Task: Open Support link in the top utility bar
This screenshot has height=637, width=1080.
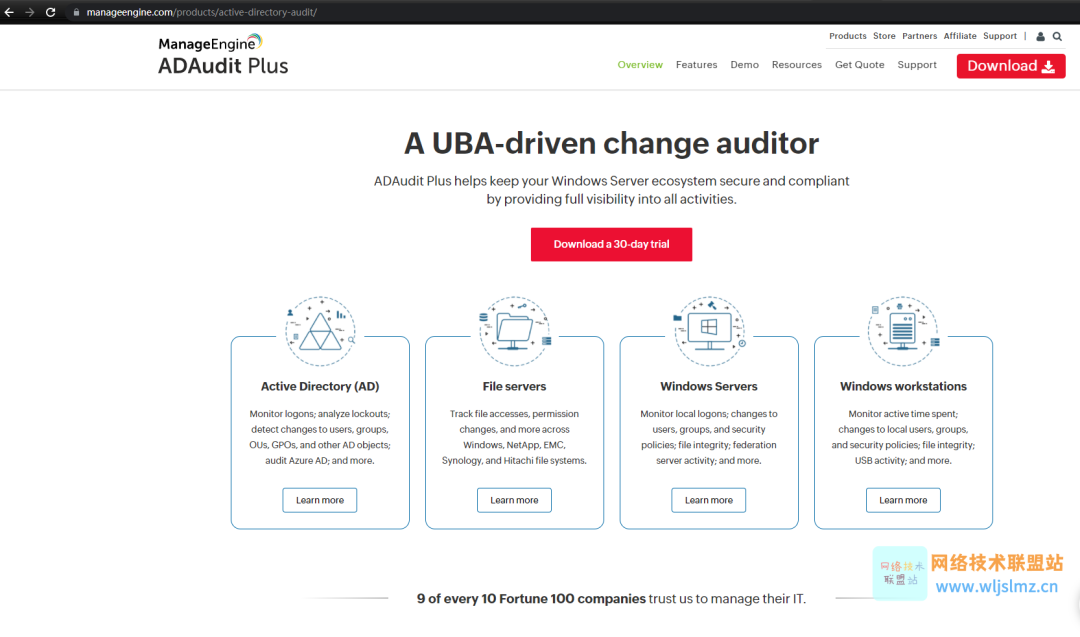Action: pos(1000,36)
